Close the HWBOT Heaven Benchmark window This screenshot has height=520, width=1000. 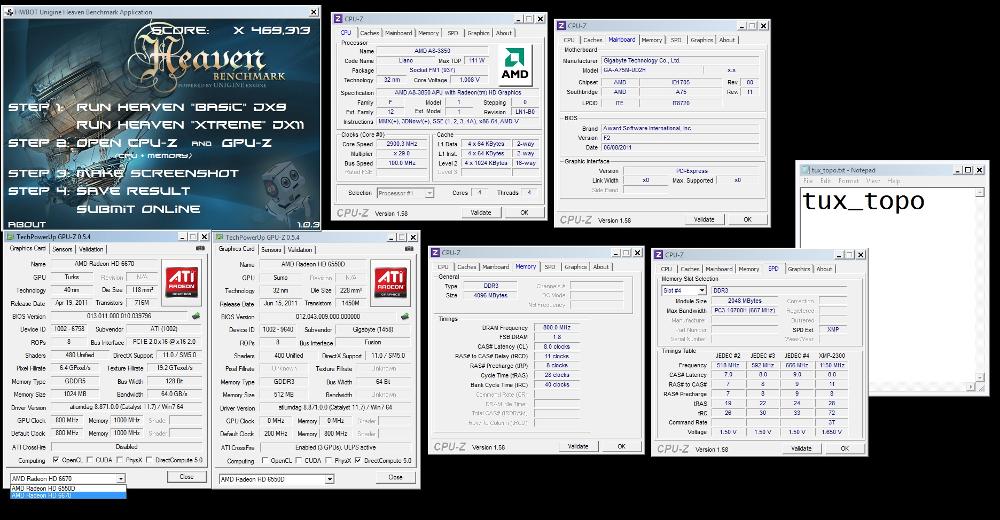tap(314, 11)
